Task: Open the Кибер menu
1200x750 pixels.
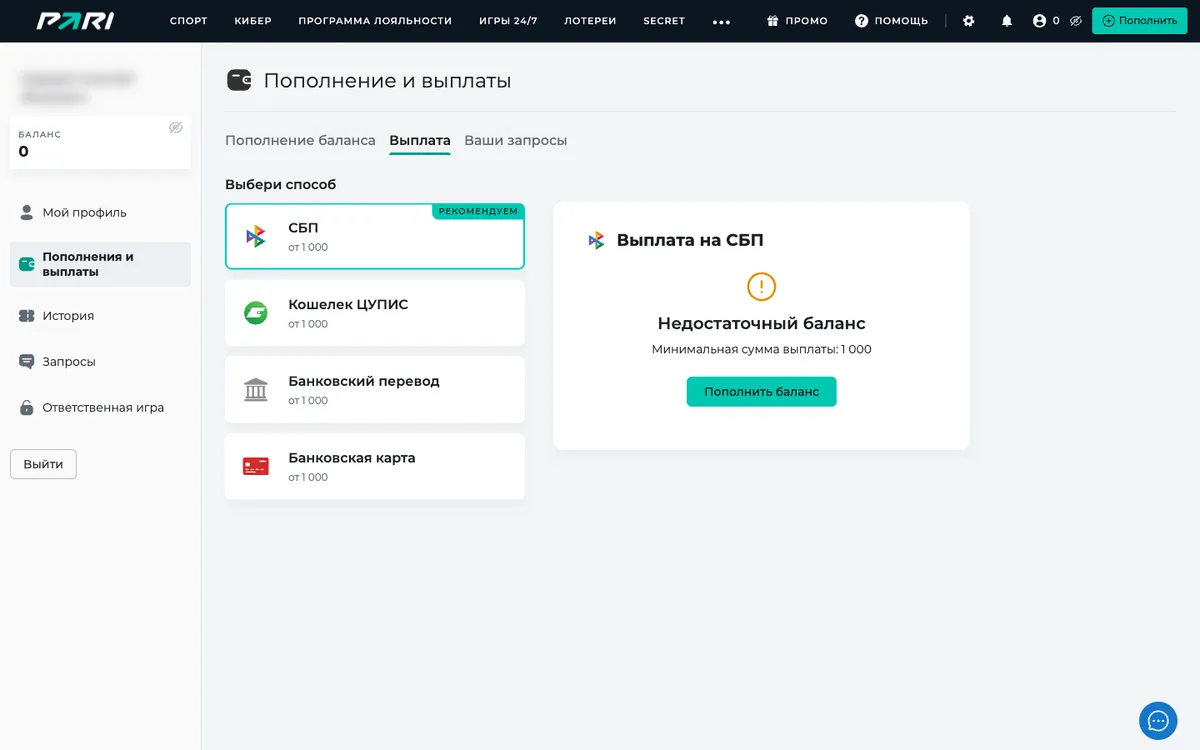Action: tap(253, 21)
